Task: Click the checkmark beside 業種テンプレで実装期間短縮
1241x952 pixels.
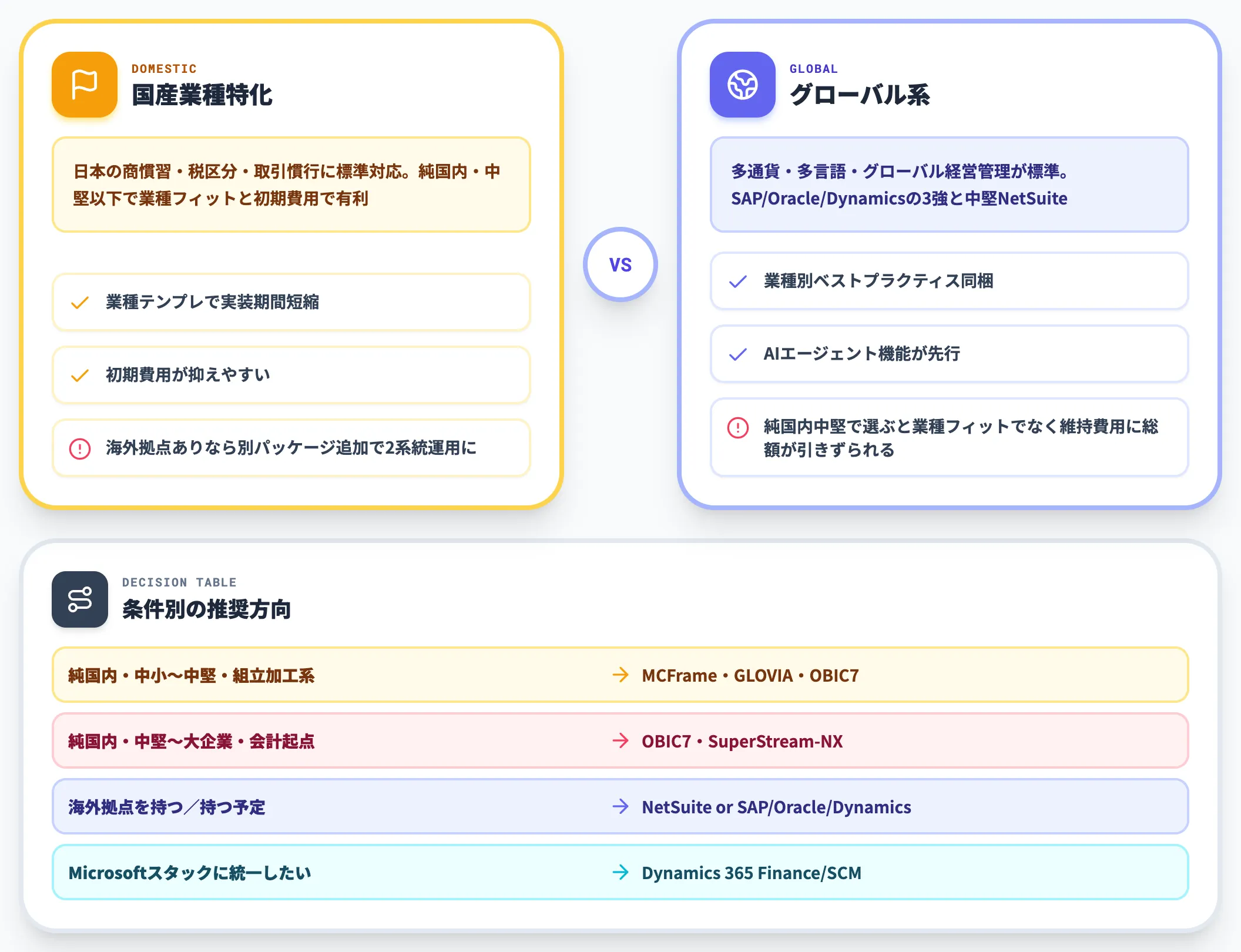Action: (80, 303)
